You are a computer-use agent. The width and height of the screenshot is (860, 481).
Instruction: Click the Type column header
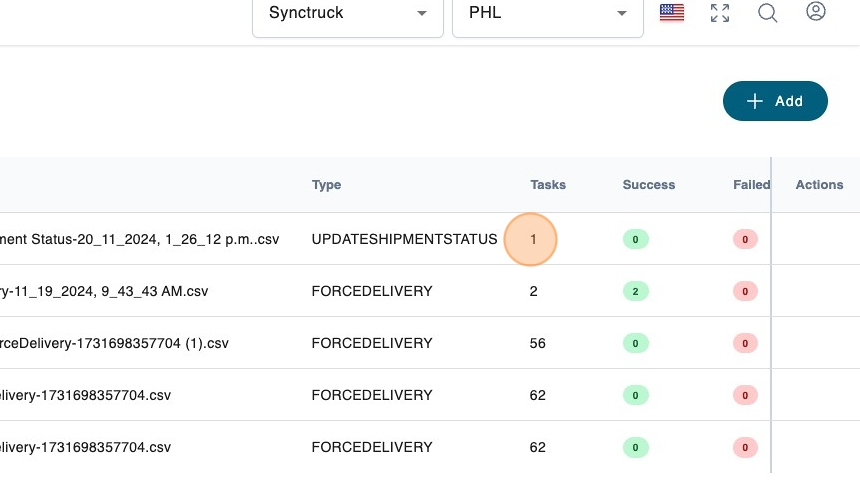[327, 185]
